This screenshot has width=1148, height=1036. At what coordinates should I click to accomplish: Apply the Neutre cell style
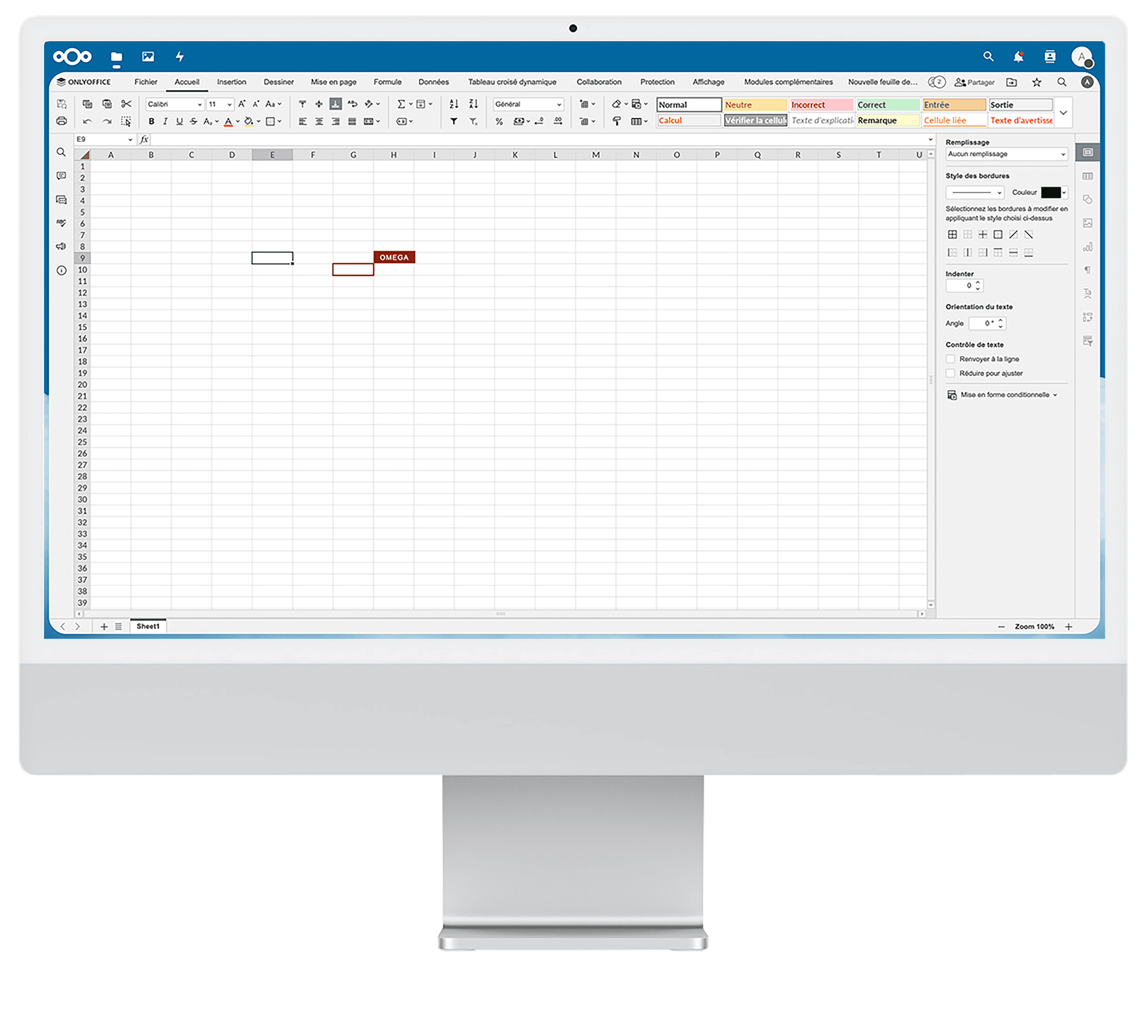coord(755,105)
